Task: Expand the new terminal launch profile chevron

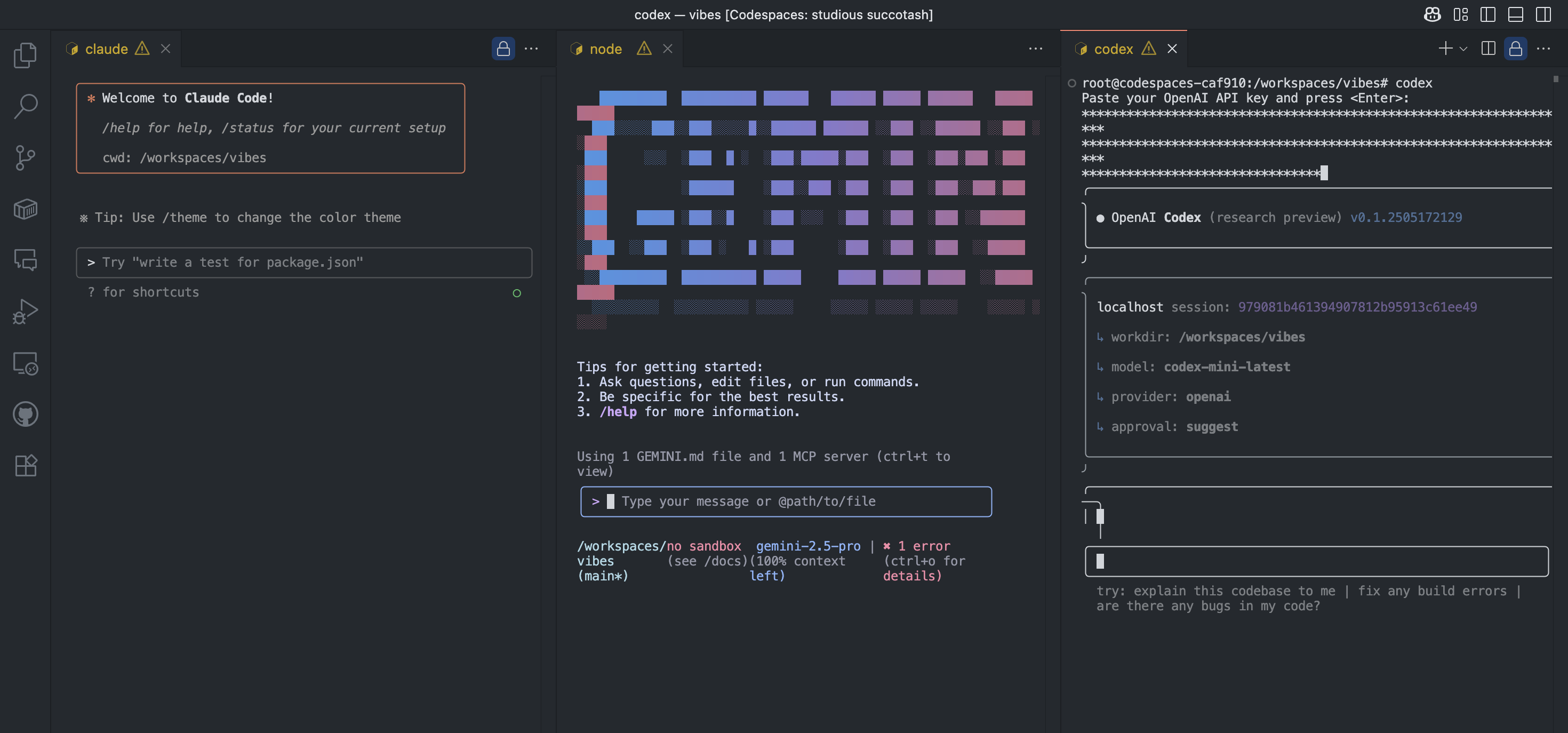Action: tap(1463, 49)
